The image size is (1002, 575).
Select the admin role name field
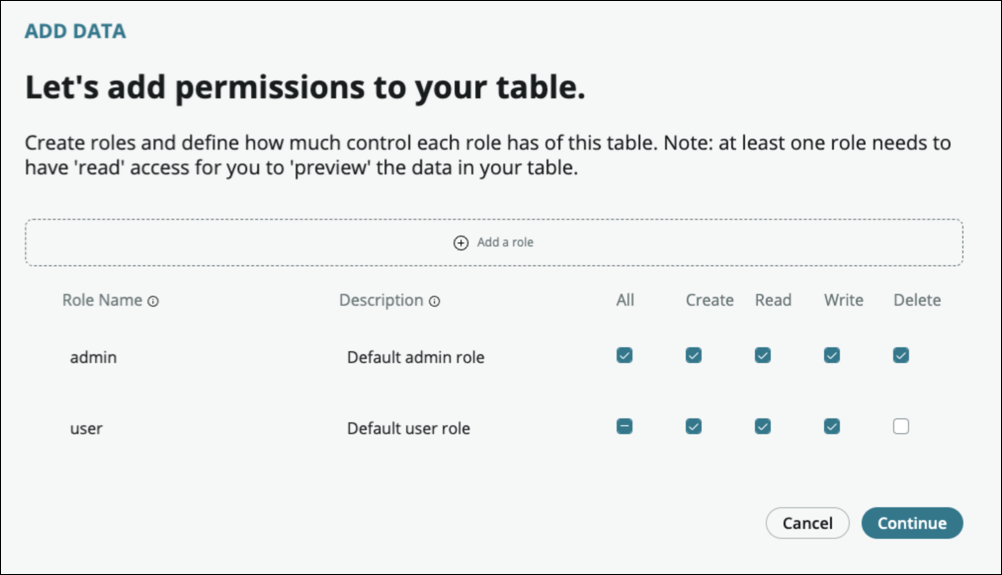tap(94, 357)
